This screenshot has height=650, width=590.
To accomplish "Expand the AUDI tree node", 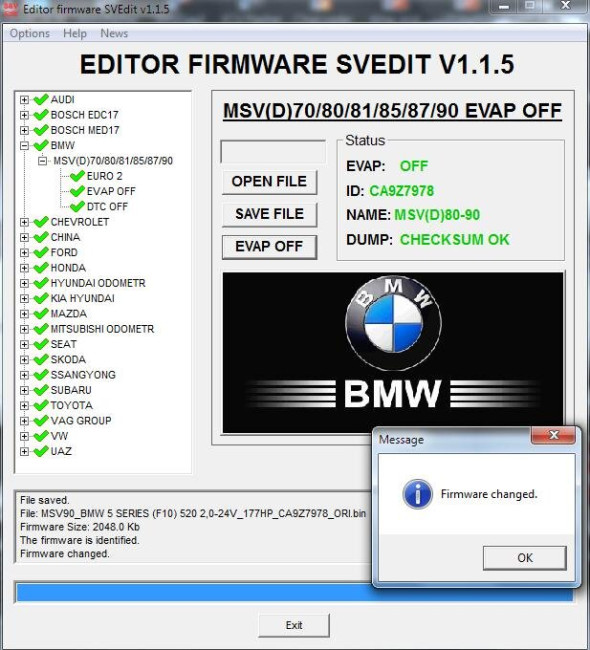I will point(24,100).
